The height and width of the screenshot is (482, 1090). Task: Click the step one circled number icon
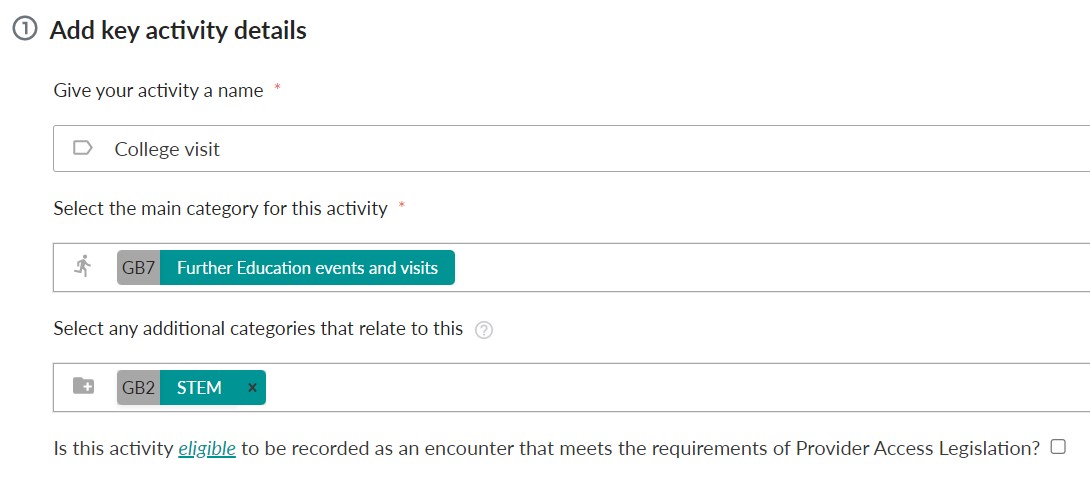tap(24, 31)
